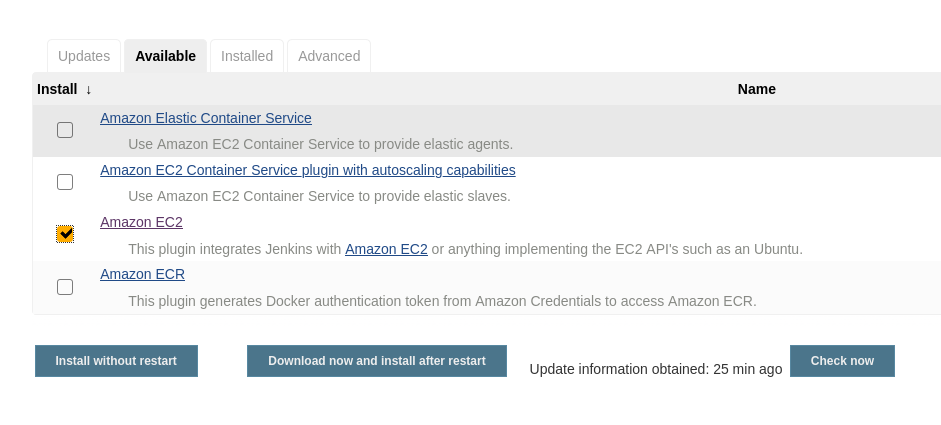Enable the Amazon ECR plugin checkbox

pyautogui.click(x=65, y=287)
